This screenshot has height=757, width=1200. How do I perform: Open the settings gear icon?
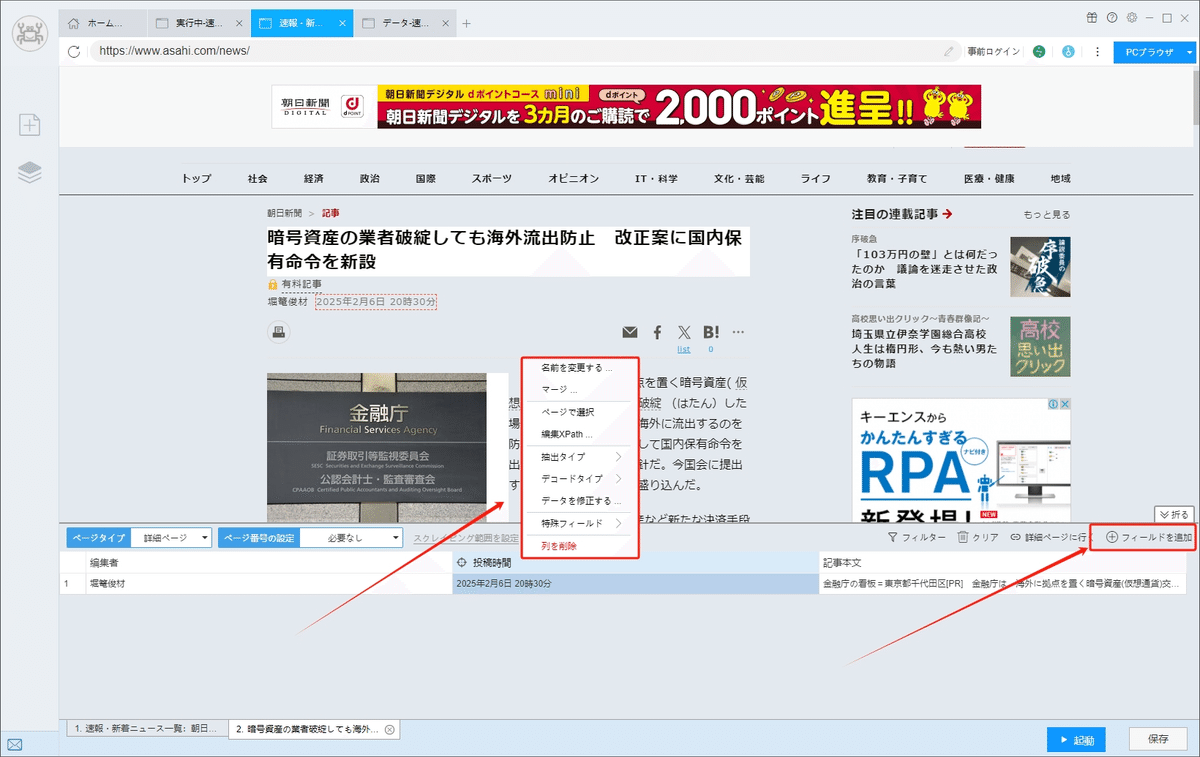pos(1131,17)
